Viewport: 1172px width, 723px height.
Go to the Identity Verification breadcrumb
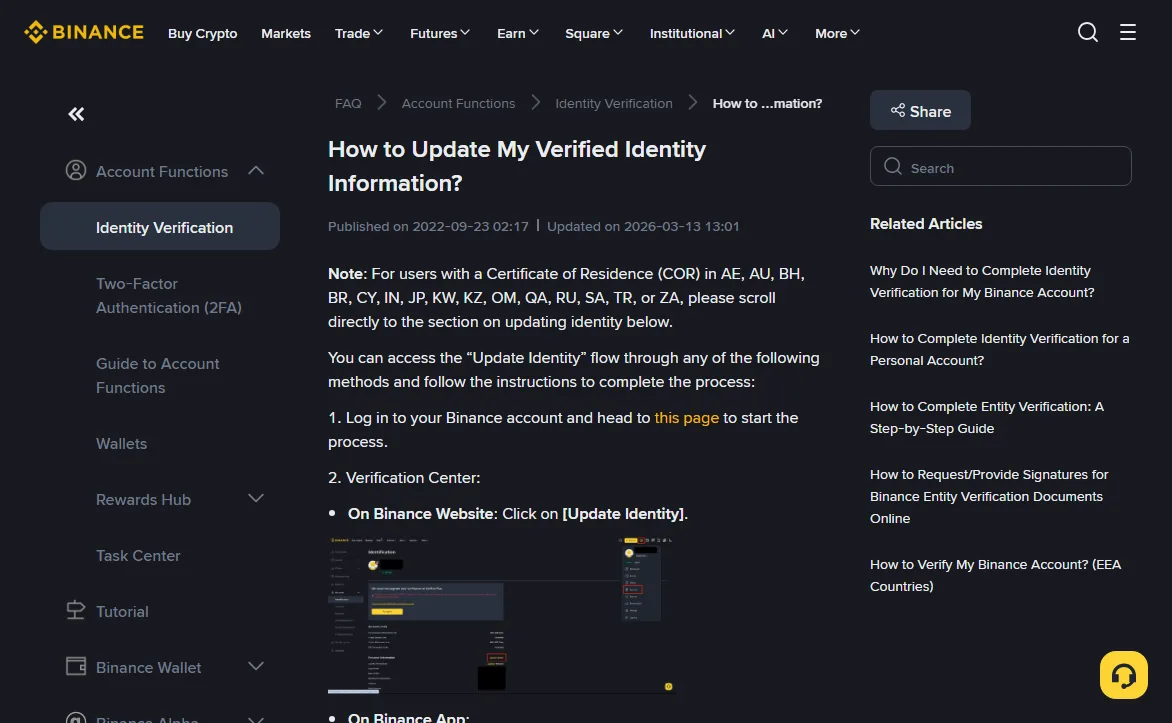614,103
